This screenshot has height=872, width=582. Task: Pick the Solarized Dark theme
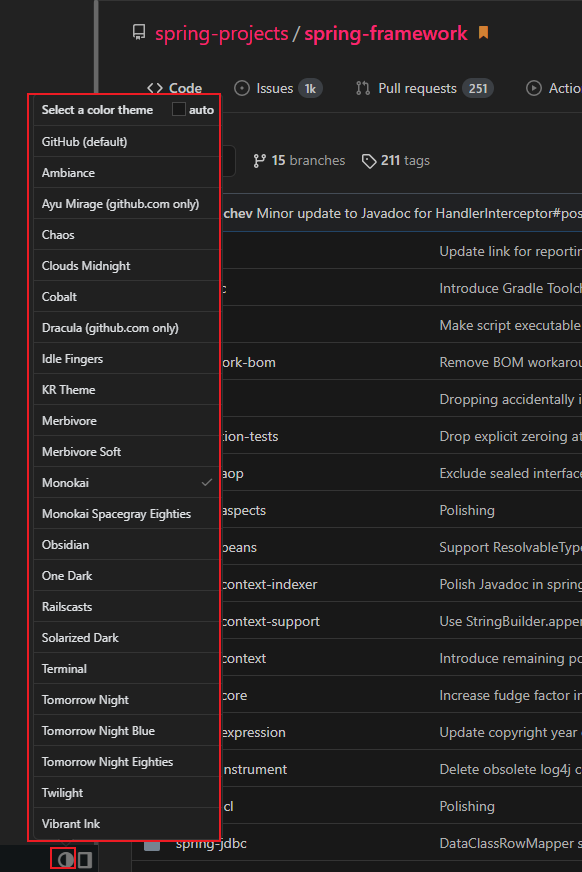point(126,637)
